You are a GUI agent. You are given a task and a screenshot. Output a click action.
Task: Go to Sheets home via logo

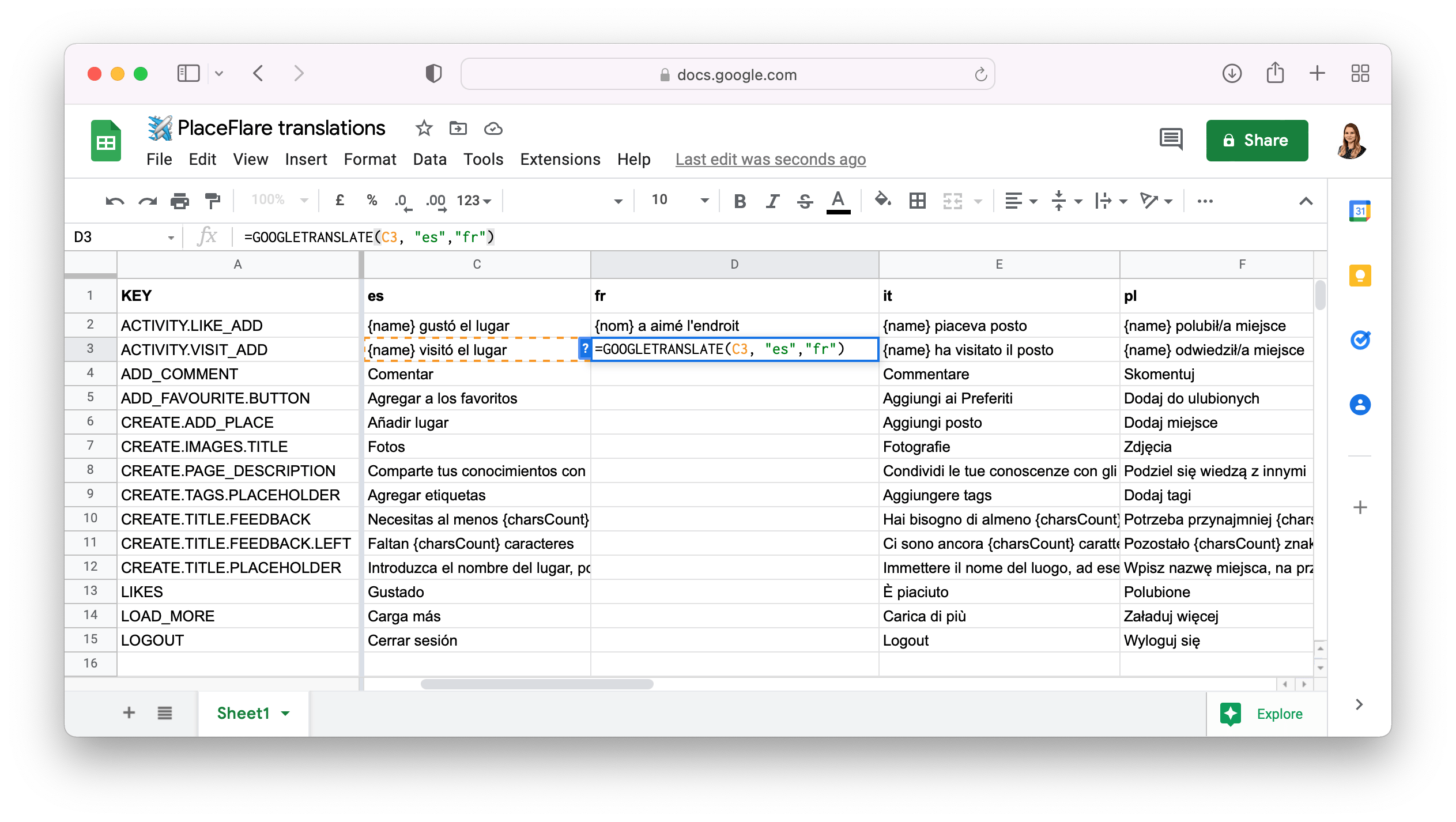pos(106,140)
